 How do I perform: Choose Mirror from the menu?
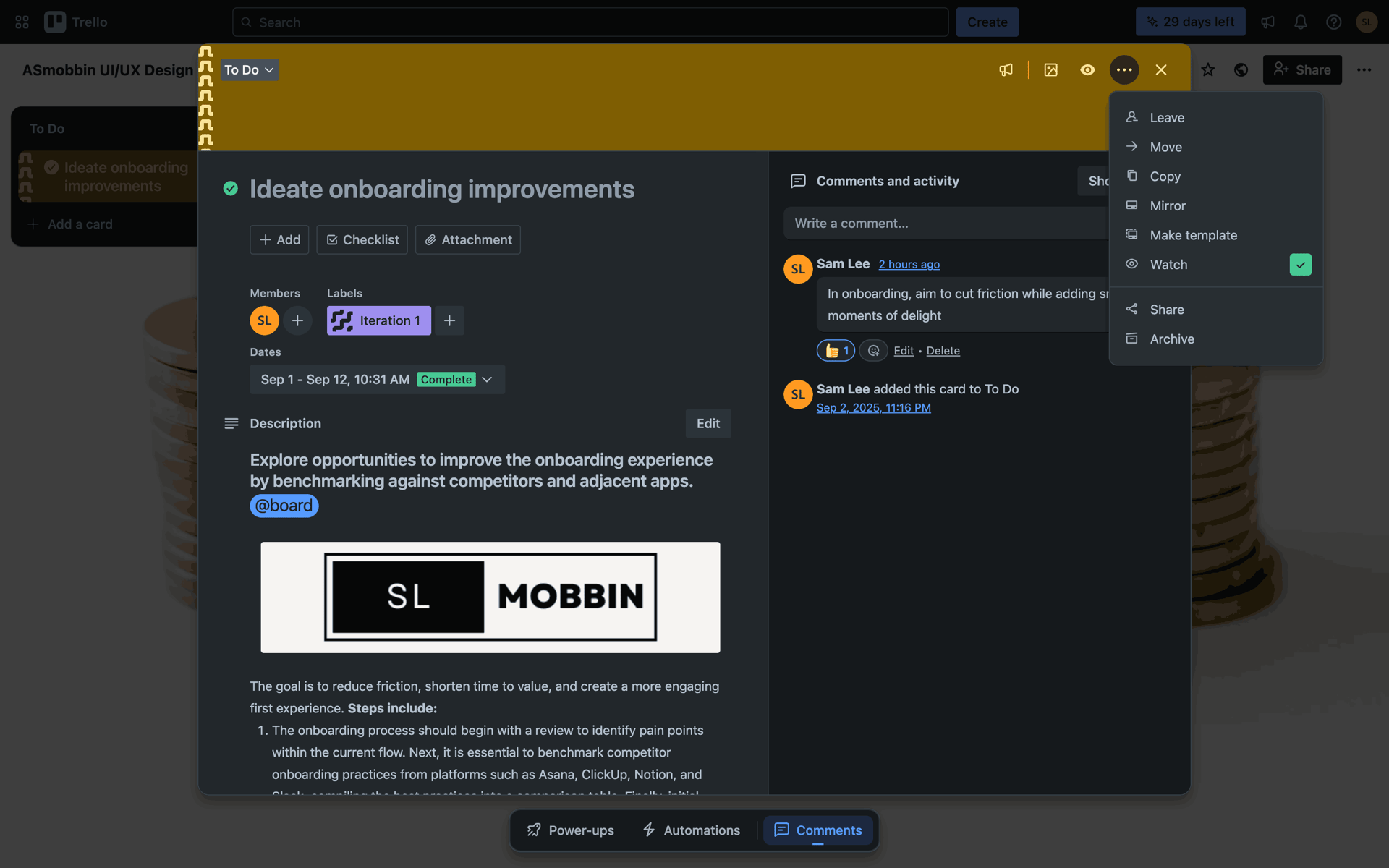[x=1215, y=206]
